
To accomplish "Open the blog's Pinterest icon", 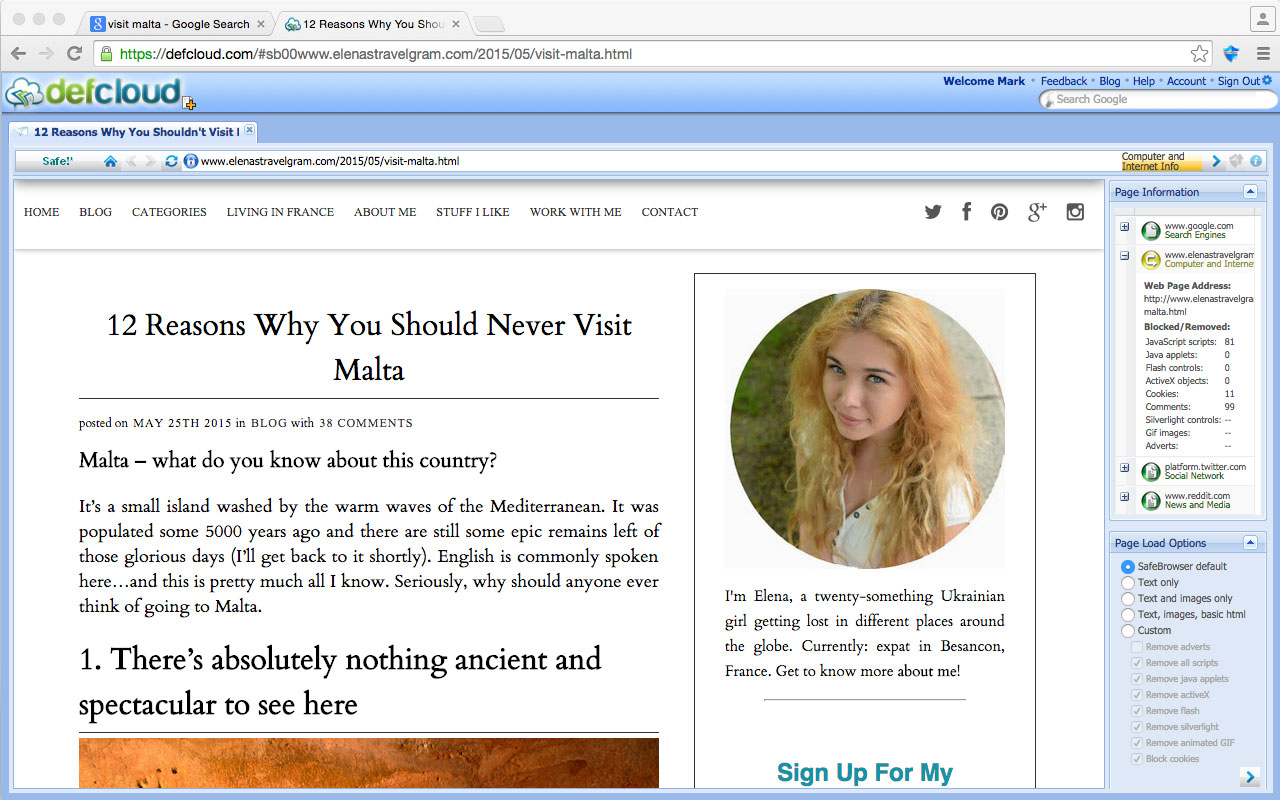I will click(999, 212).
